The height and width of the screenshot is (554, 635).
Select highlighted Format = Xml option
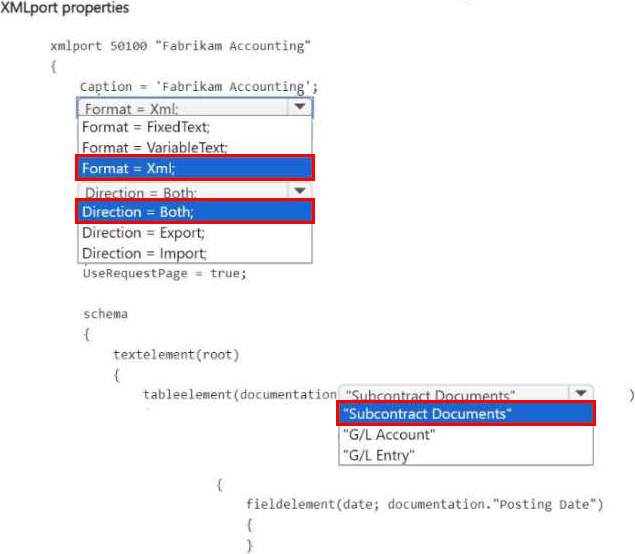coord(195,168)
